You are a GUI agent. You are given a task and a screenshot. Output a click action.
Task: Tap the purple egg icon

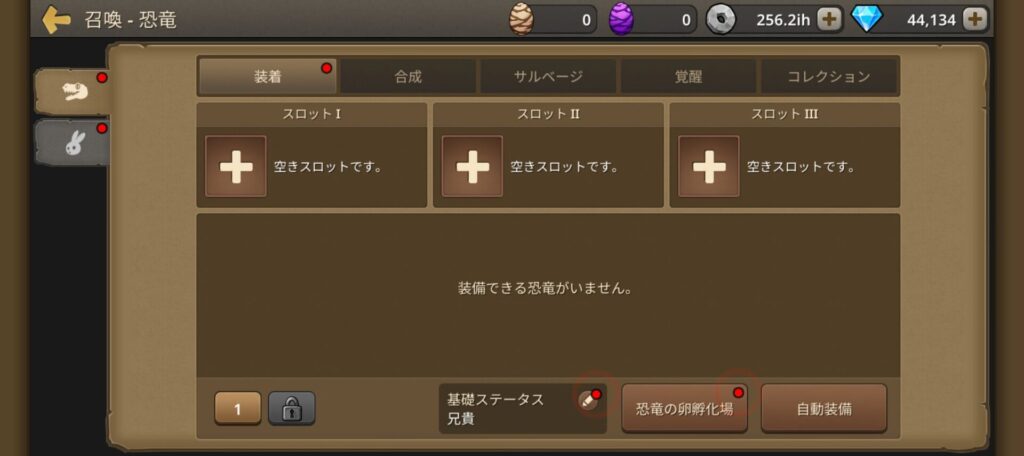click(621, 19)
